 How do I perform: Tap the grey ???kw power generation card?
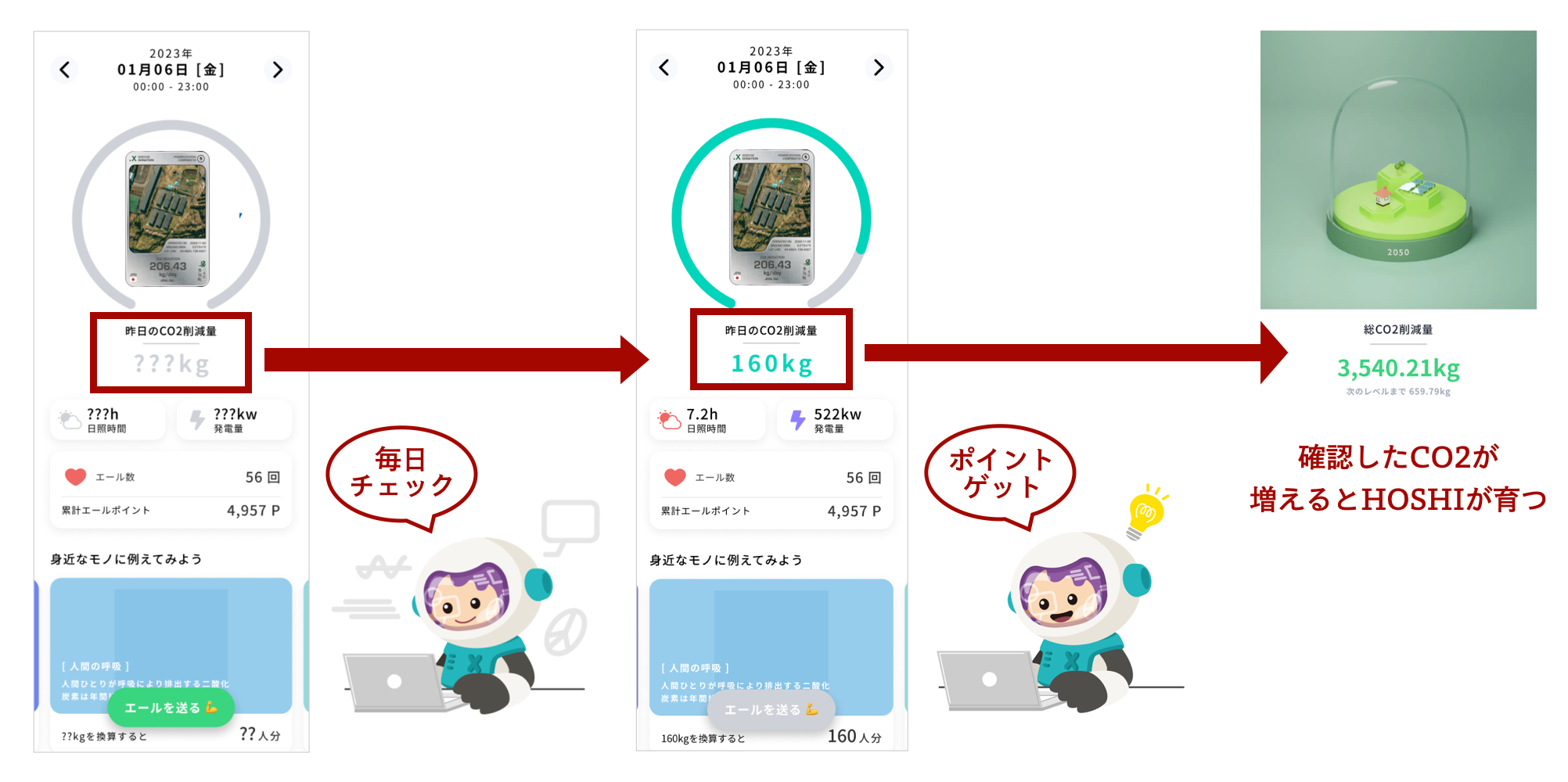point(235,420)
